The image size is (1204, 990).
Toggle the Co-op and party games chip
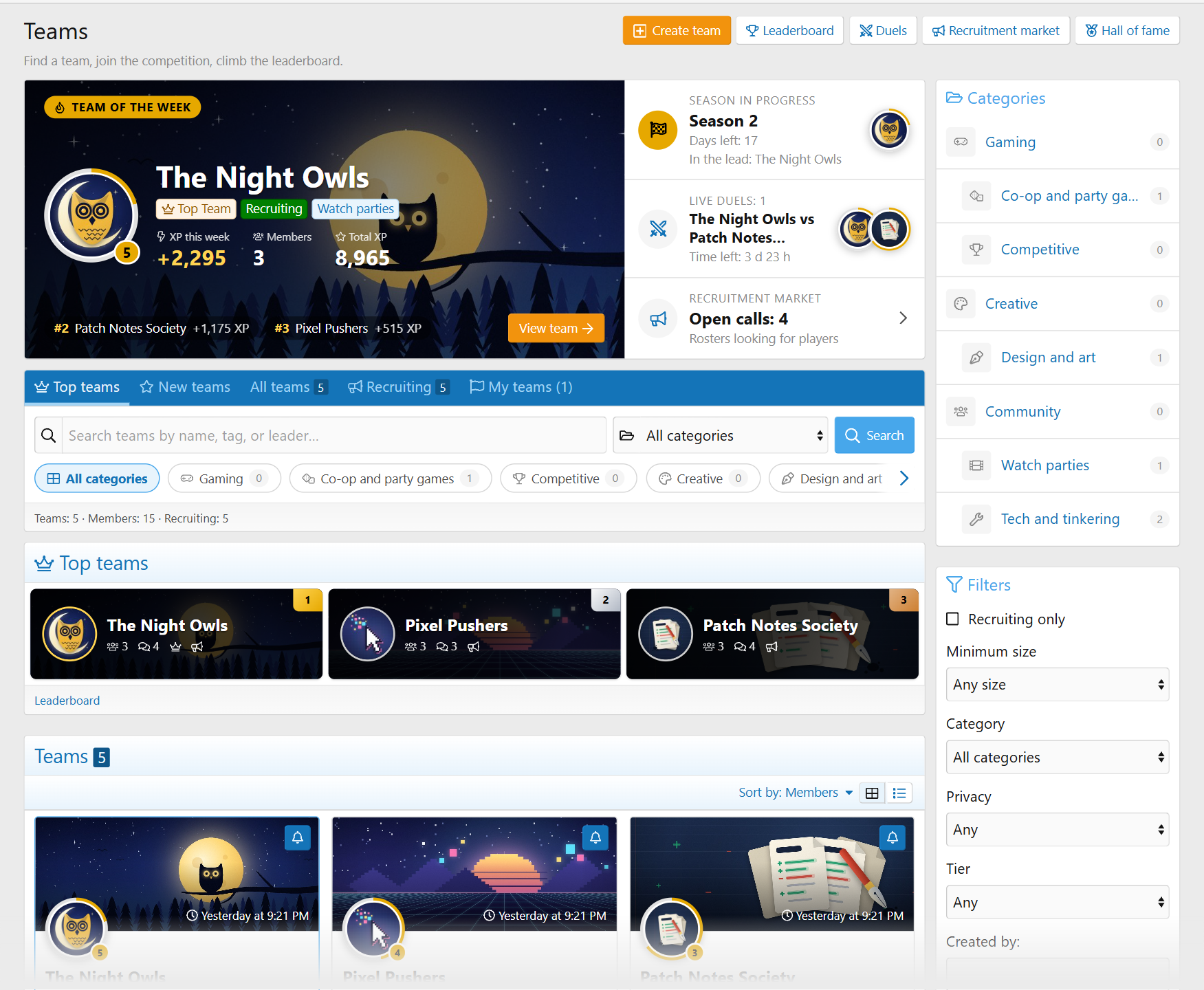391,478
